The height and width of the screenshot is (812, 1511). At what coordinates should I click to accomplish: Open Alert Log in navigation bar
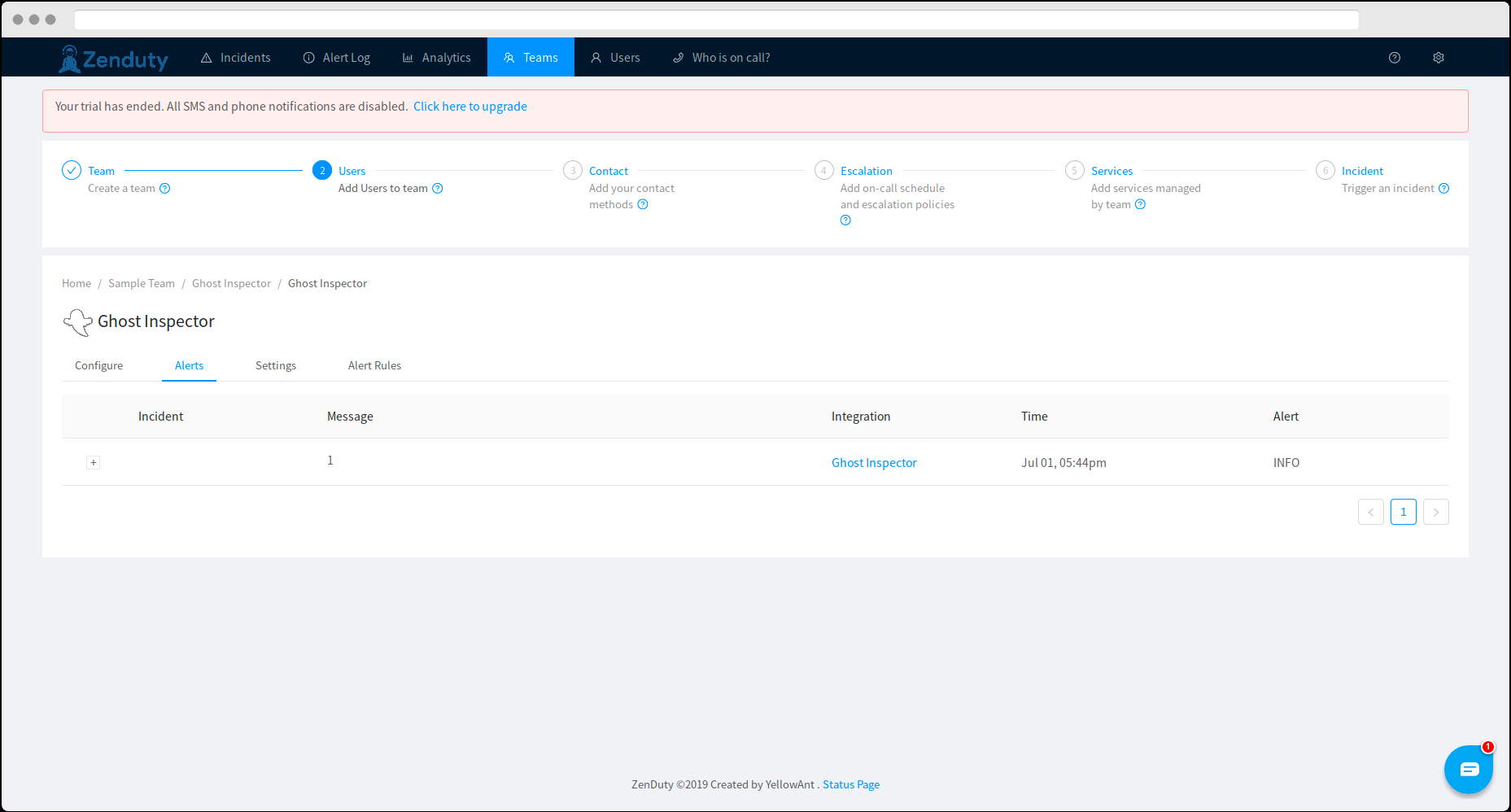337,58
